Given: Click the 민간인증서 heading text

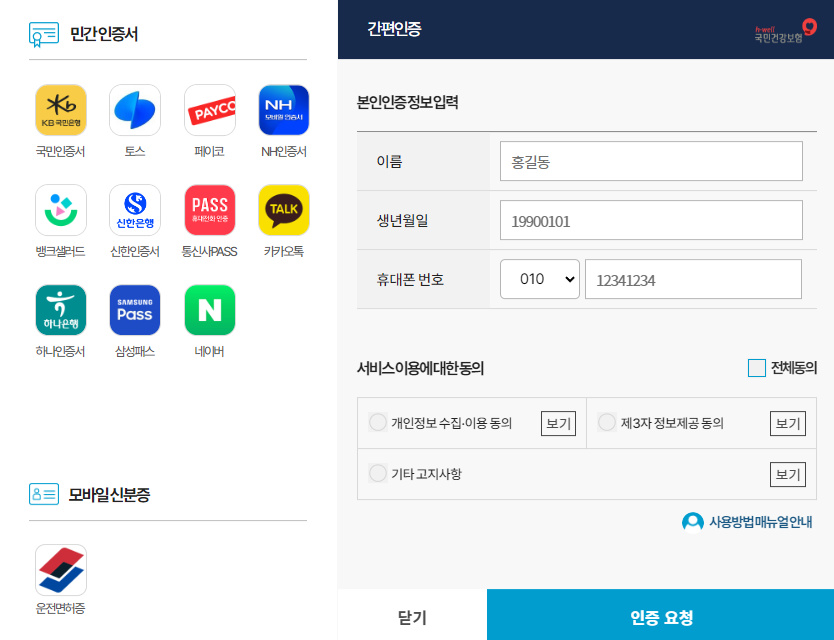Looking at the screenshot, I should click(x=104, y=35).
